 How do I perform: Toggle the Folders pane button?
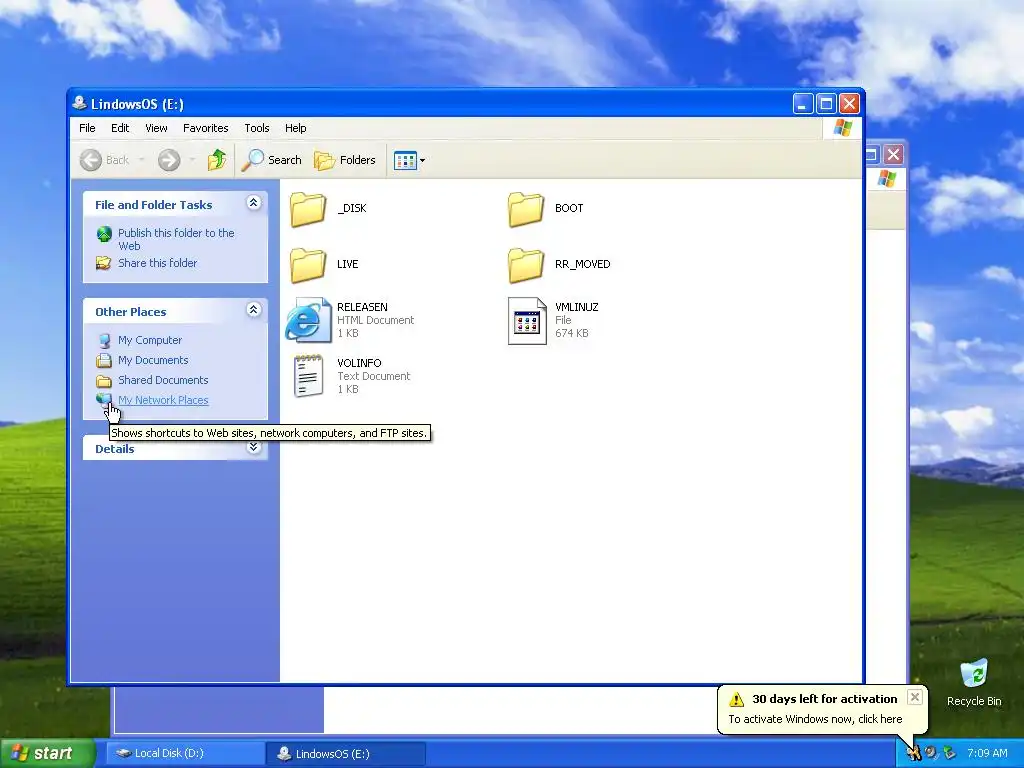pos(345,160)
